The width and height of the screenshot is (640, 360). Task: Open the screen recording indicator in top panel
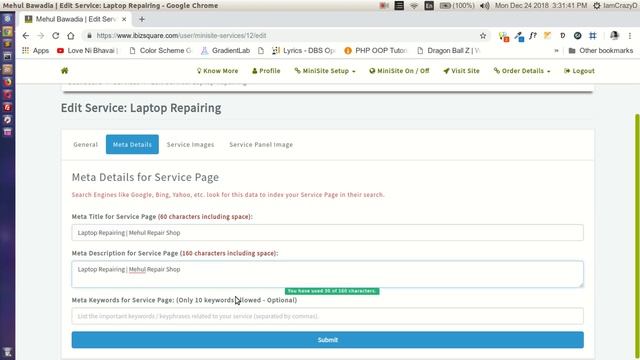(384, 6)
